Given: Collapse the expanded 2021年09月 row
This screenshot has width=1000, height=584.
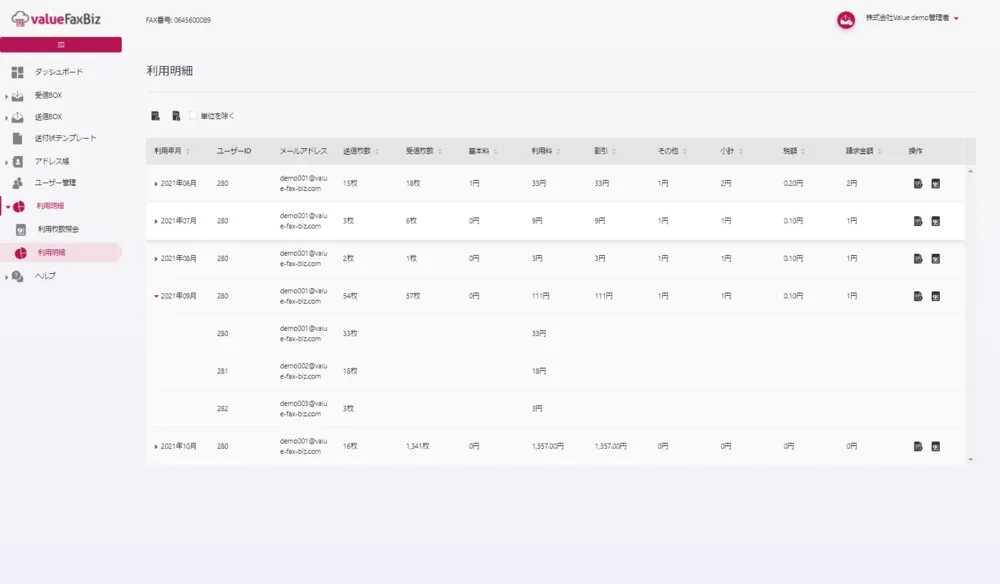Looking at the screenshot, I should 156,296.
